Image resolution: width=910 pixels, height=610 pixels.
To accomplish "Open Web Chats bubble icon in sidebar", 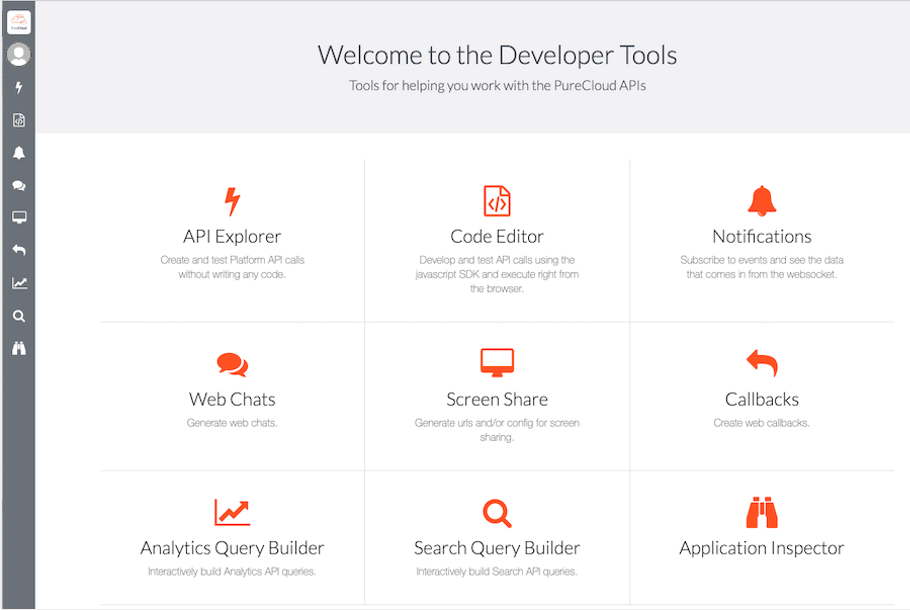I will [19, 185].
